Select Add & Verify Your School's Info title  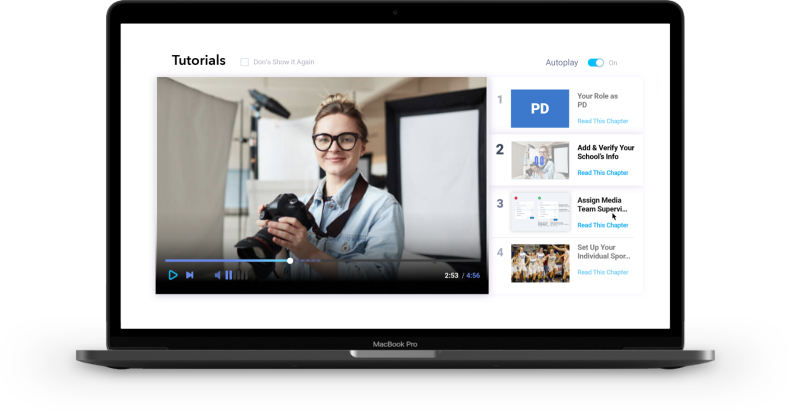(x=605, y=152)
